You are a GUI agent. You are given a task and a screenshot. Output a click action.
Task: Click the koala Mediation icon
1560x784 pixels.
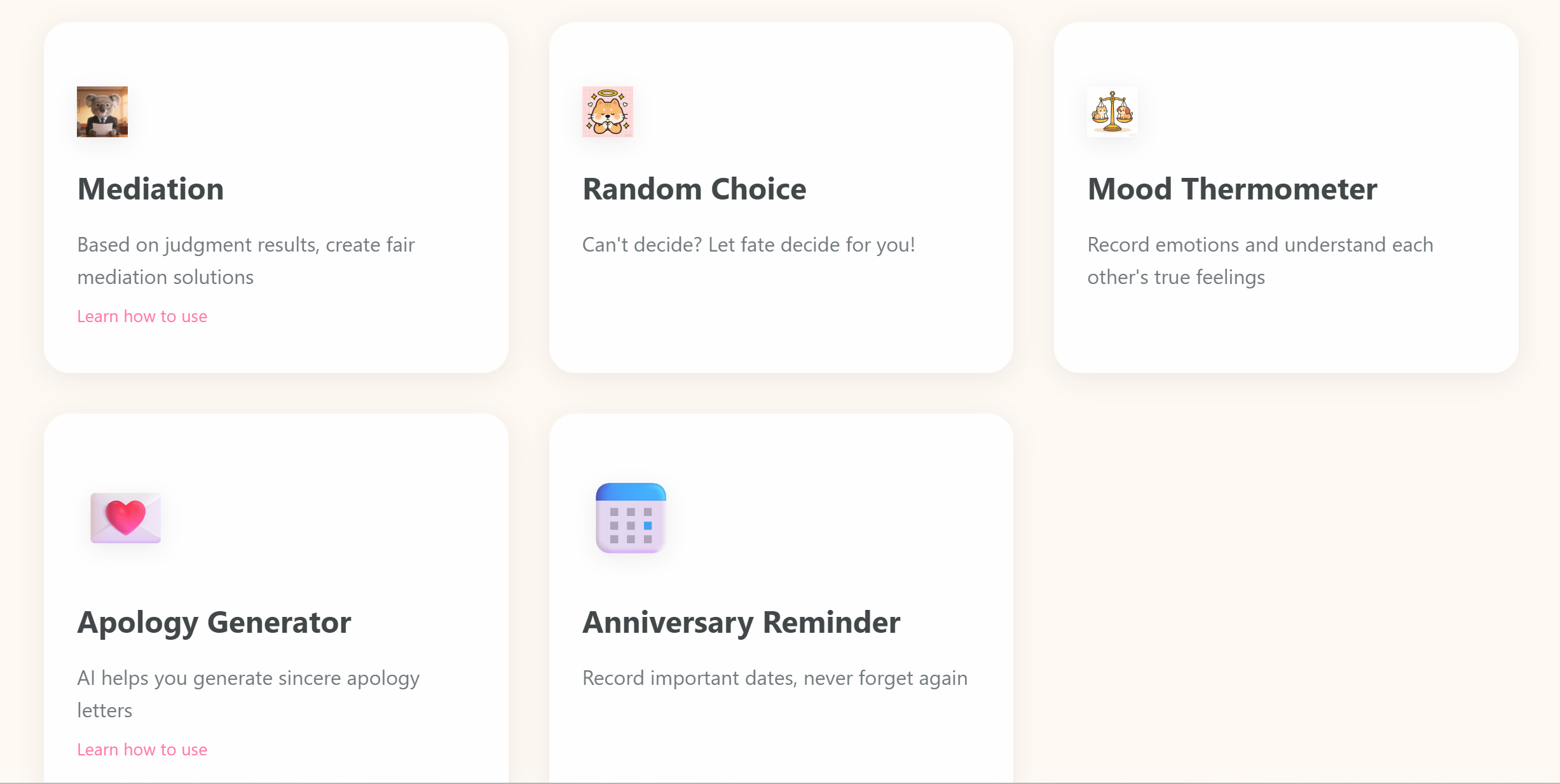(x=102, y=111)
